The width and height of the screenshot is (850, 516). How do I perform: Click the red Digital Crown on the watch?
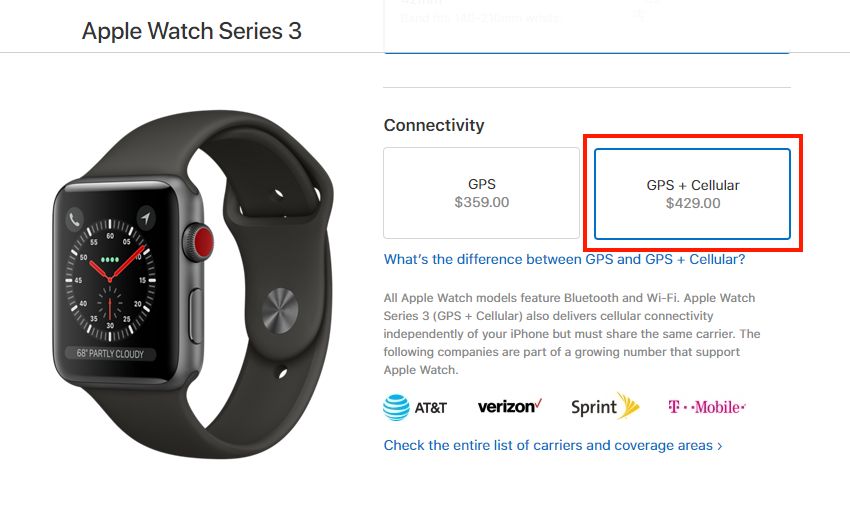tap(203, 242)
